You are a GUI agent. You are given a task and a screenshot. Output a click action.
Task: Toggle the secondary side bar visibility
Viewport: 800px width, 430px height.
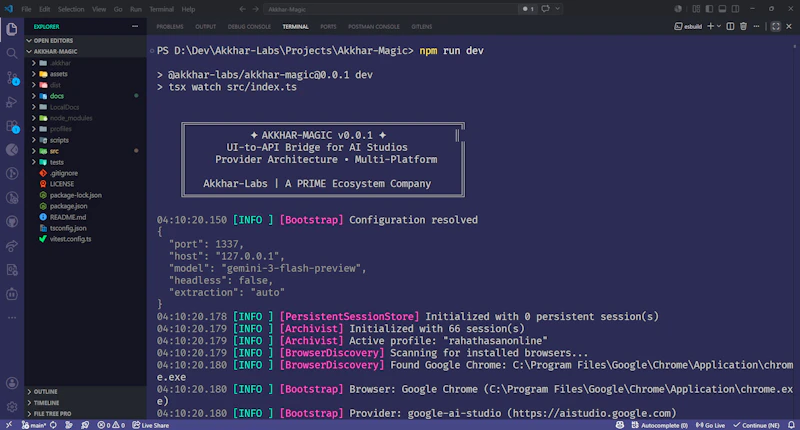[x=735, y=9]
